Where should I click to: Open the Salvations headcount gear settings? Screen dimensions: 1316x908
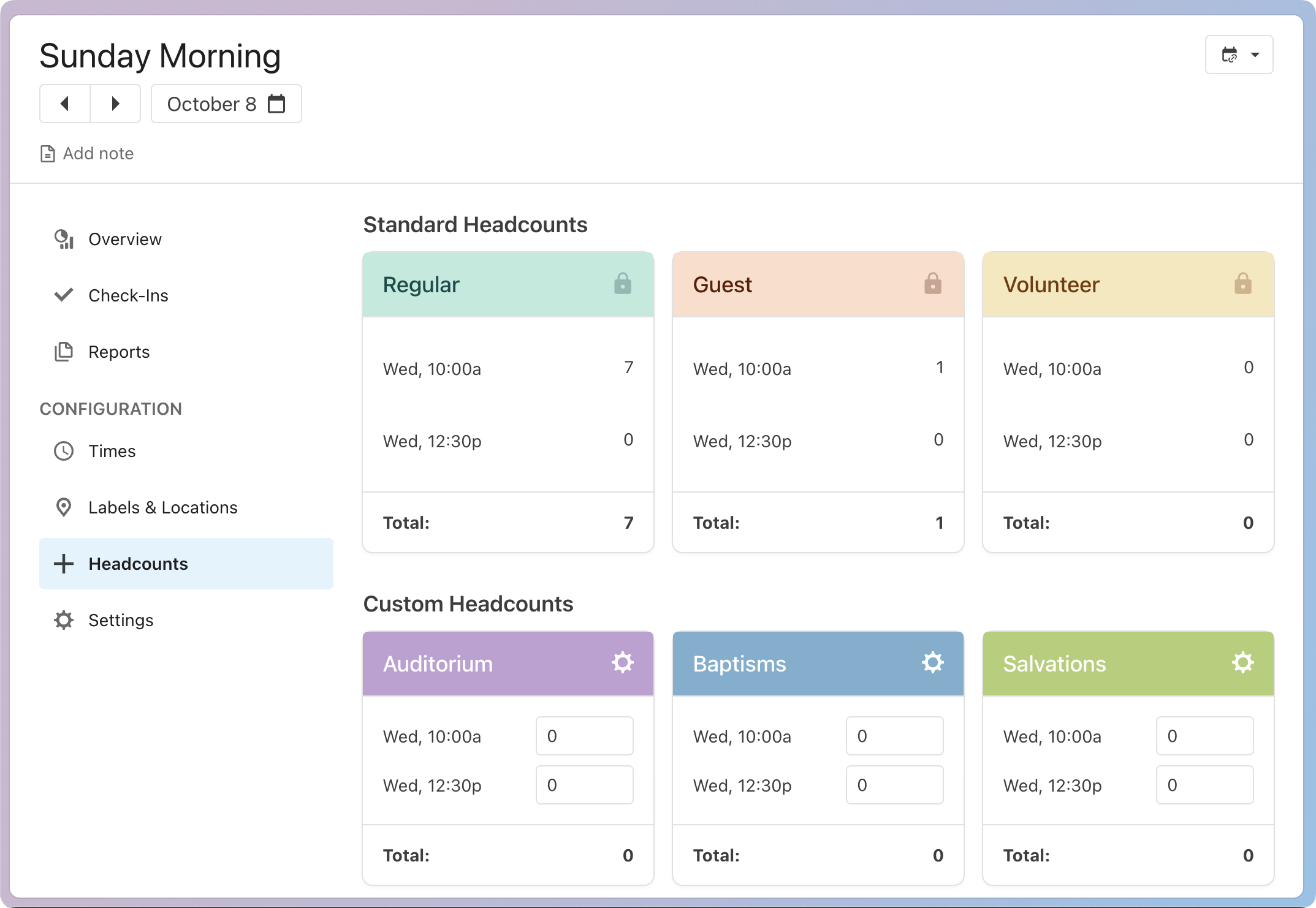[x=1242, y=663]
